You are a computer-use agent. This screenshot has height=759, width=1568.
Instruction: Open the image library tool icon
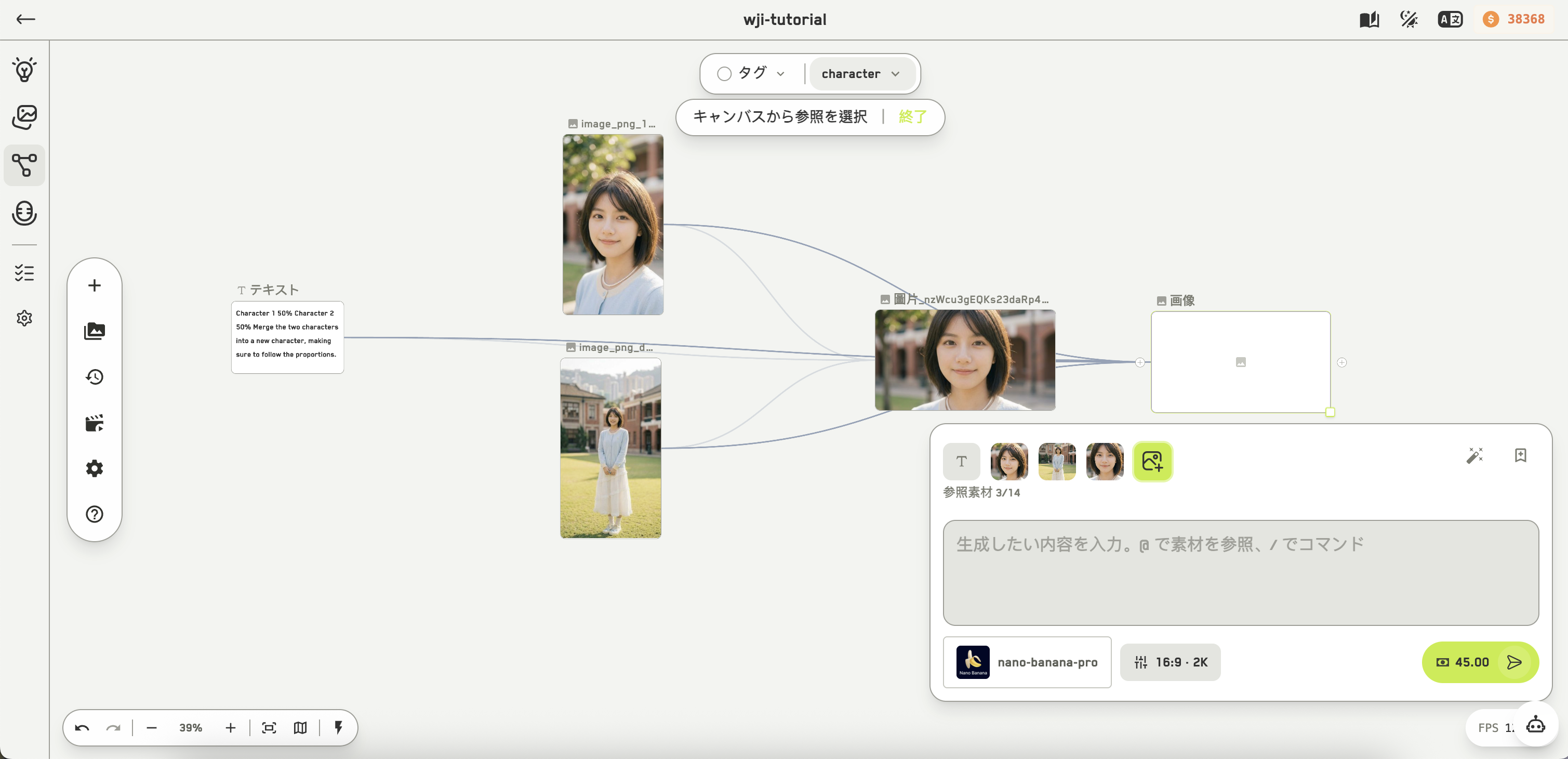tap(95, 331)
